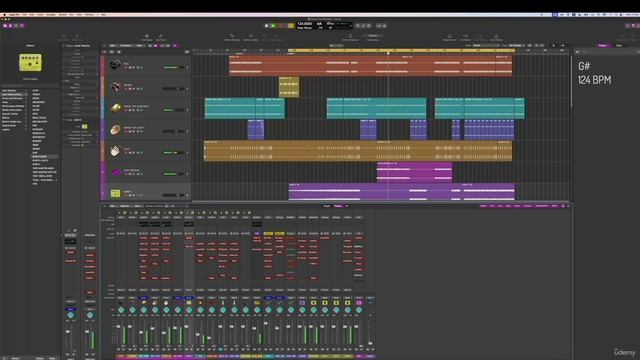The width and height of the screenshot is (640, 360).
Task: Open the Apple menu
Action: click(4, 15)
